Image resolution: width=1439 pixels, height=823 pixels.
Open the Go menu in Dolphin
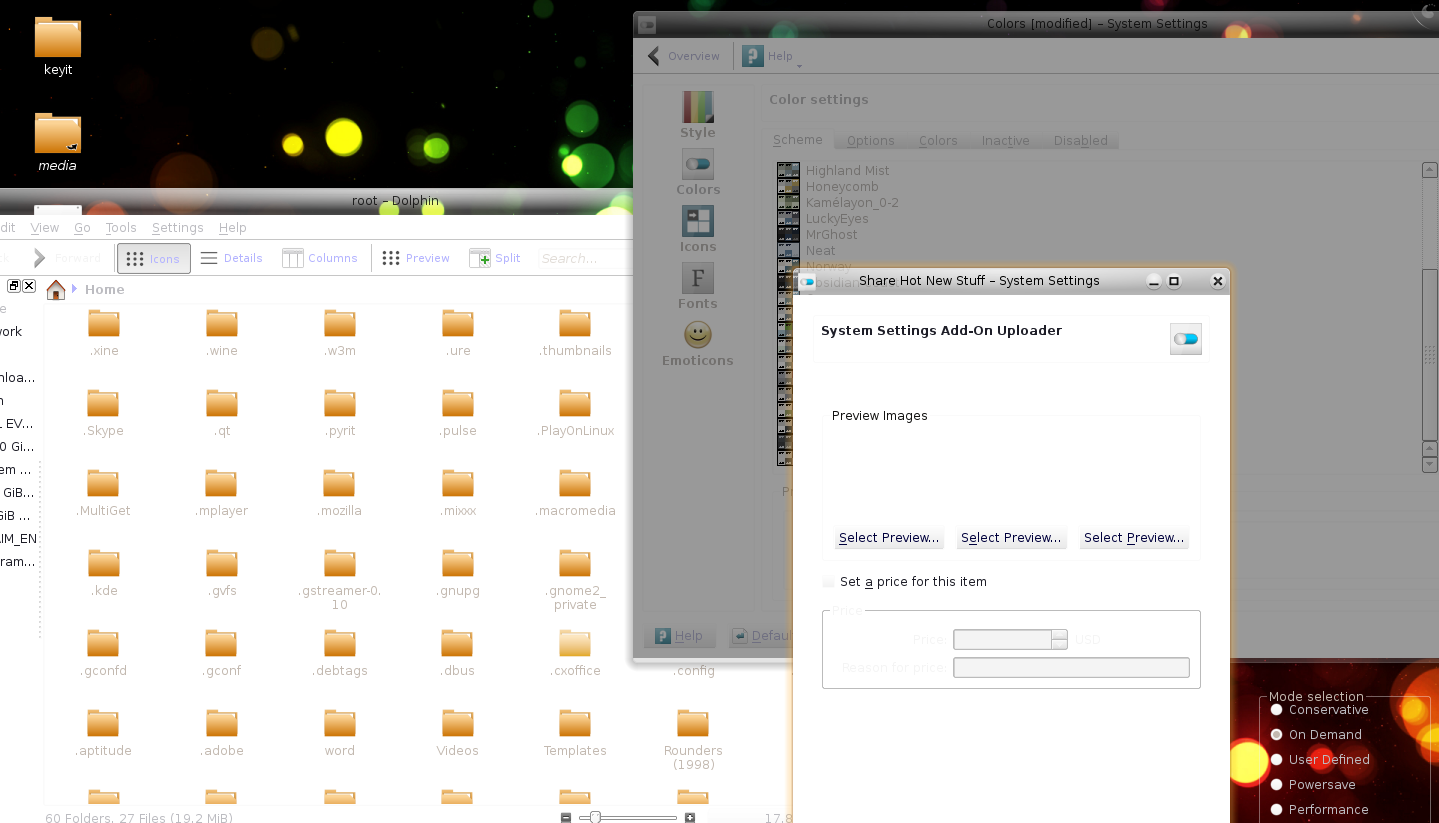(x=82, y=228)
